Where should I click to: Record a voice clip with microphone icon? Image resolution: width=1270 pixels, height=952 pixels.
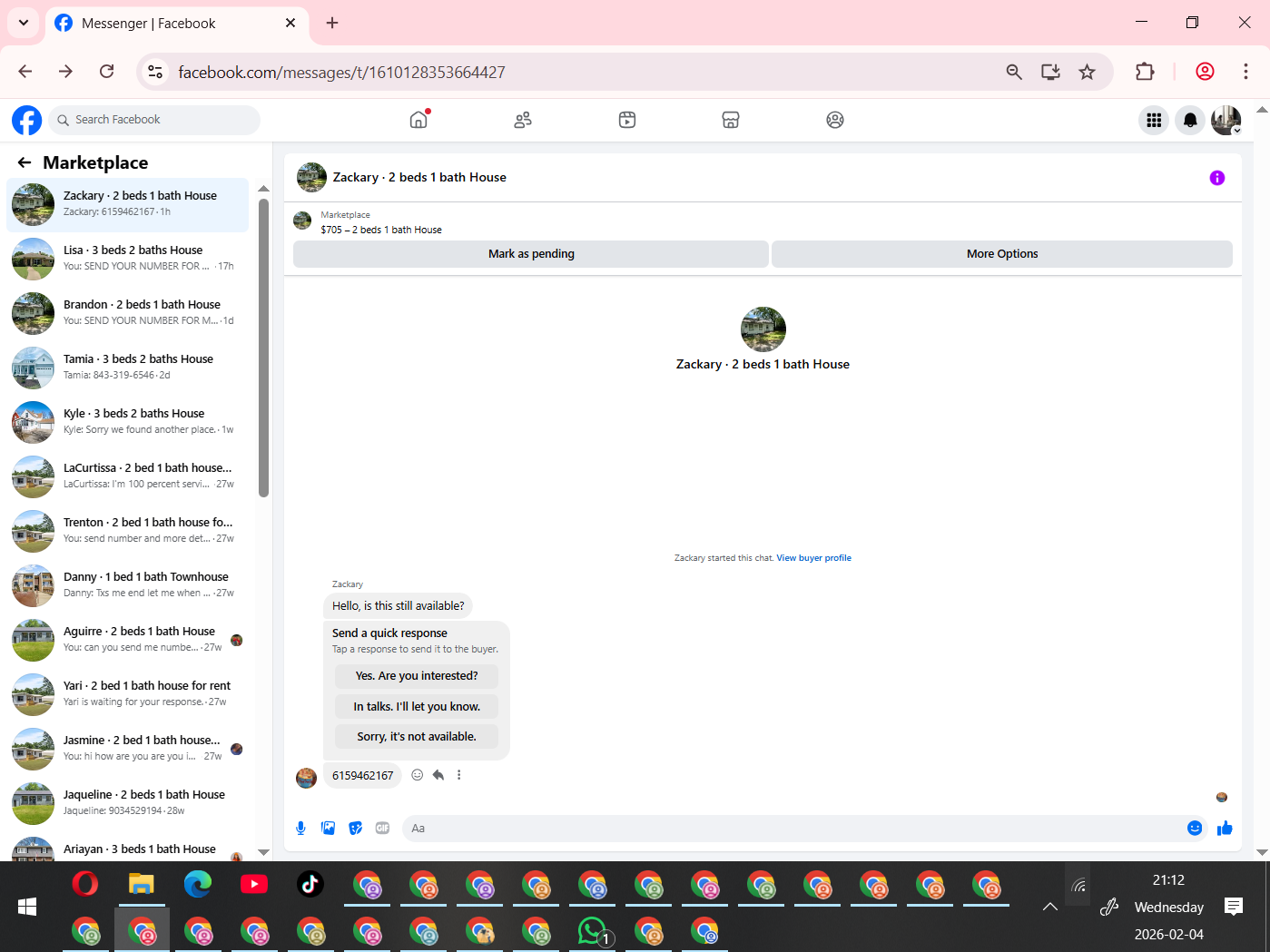(301, 828)
